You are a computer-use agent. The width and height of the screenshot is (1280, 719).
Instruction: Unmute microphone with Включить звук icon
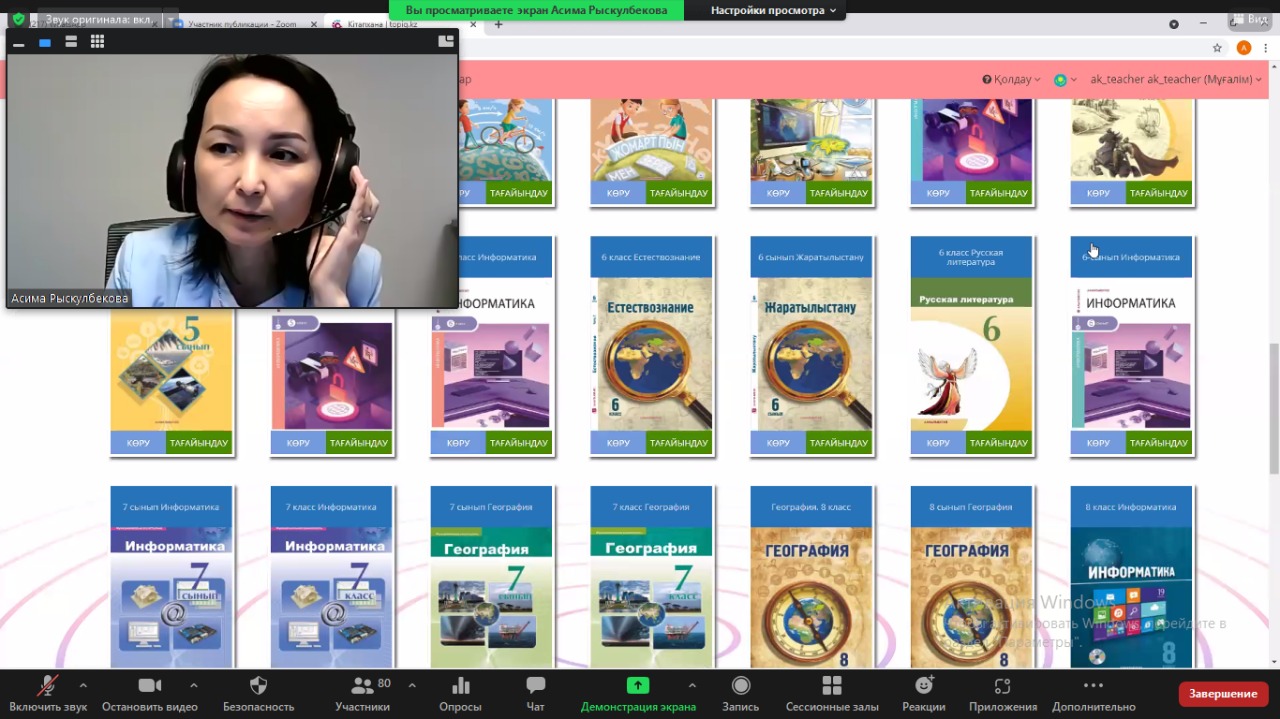[47, 686]
